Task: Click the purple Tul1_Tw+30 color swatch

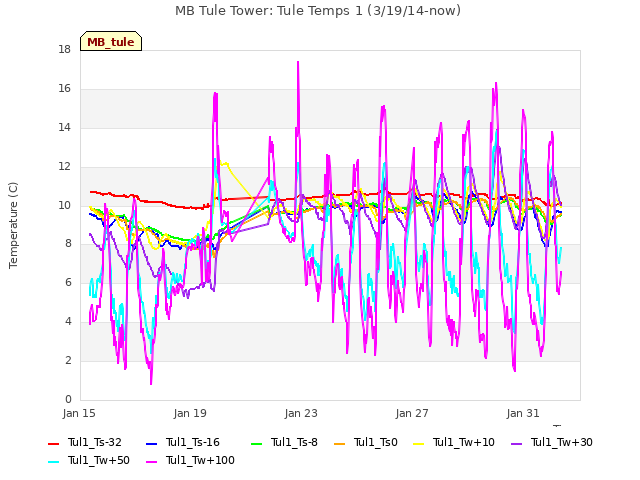Action: tap(517, 444)
